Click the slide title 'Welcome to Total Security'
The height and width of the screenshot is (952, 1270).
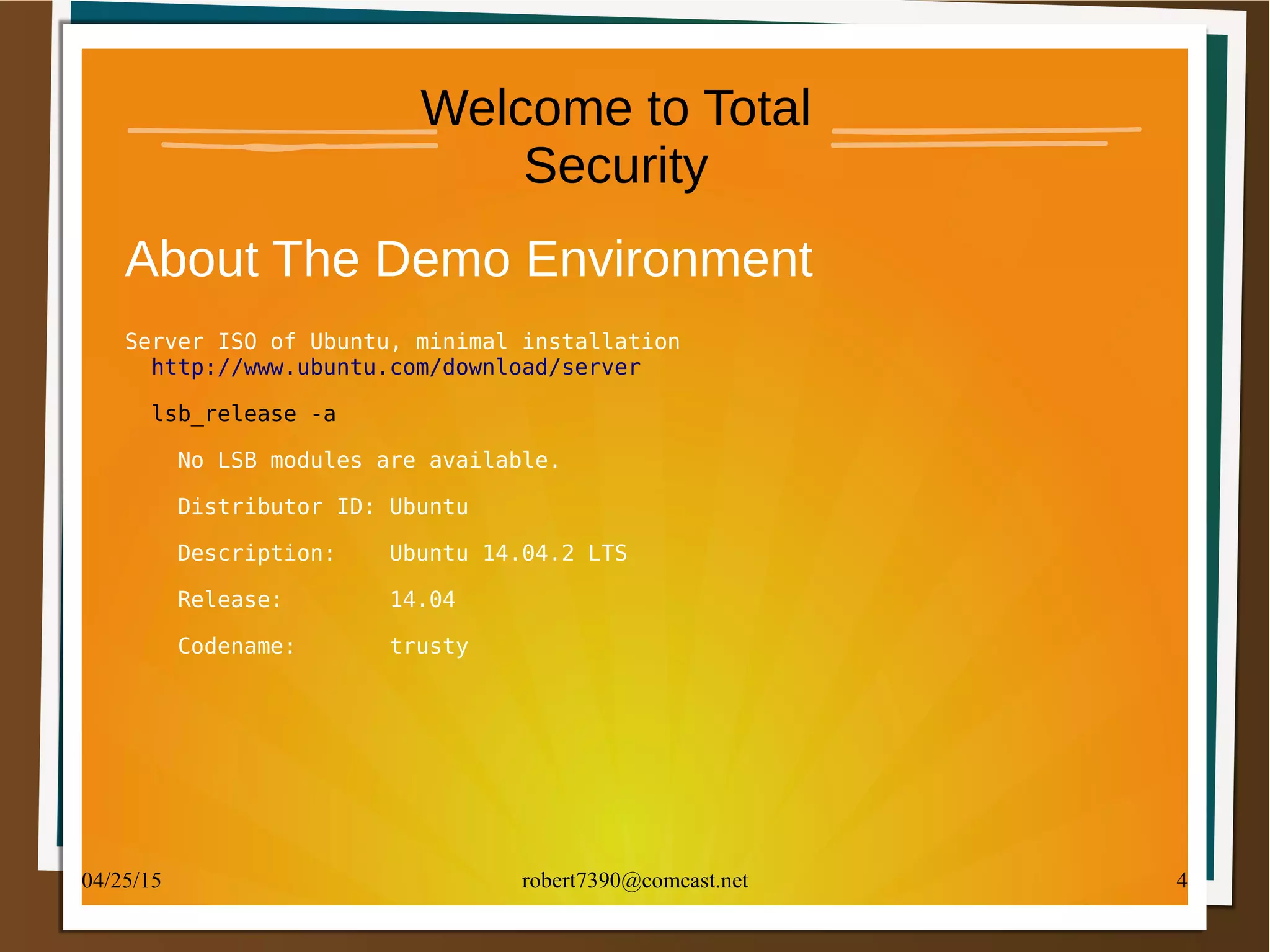click(616, 136)
